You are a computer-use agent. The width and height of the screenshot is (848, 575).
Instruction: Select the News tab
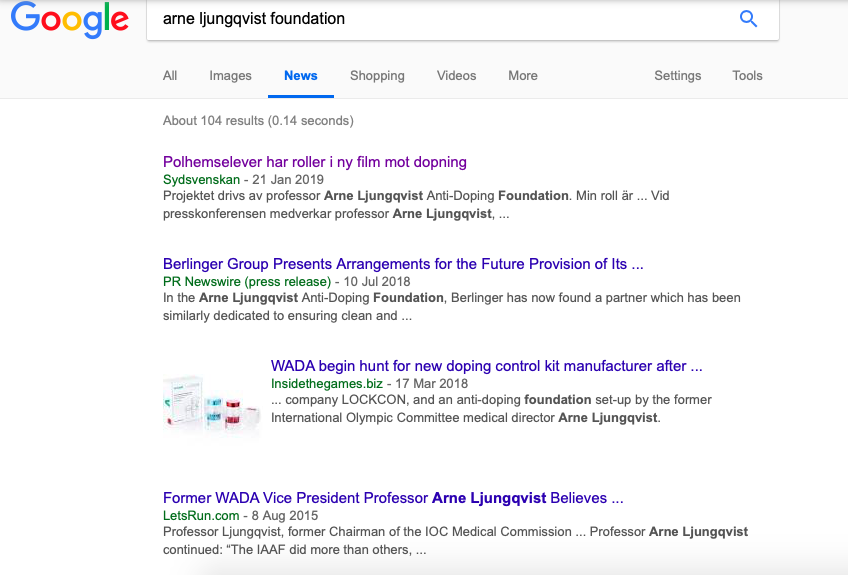pos(300,76)
